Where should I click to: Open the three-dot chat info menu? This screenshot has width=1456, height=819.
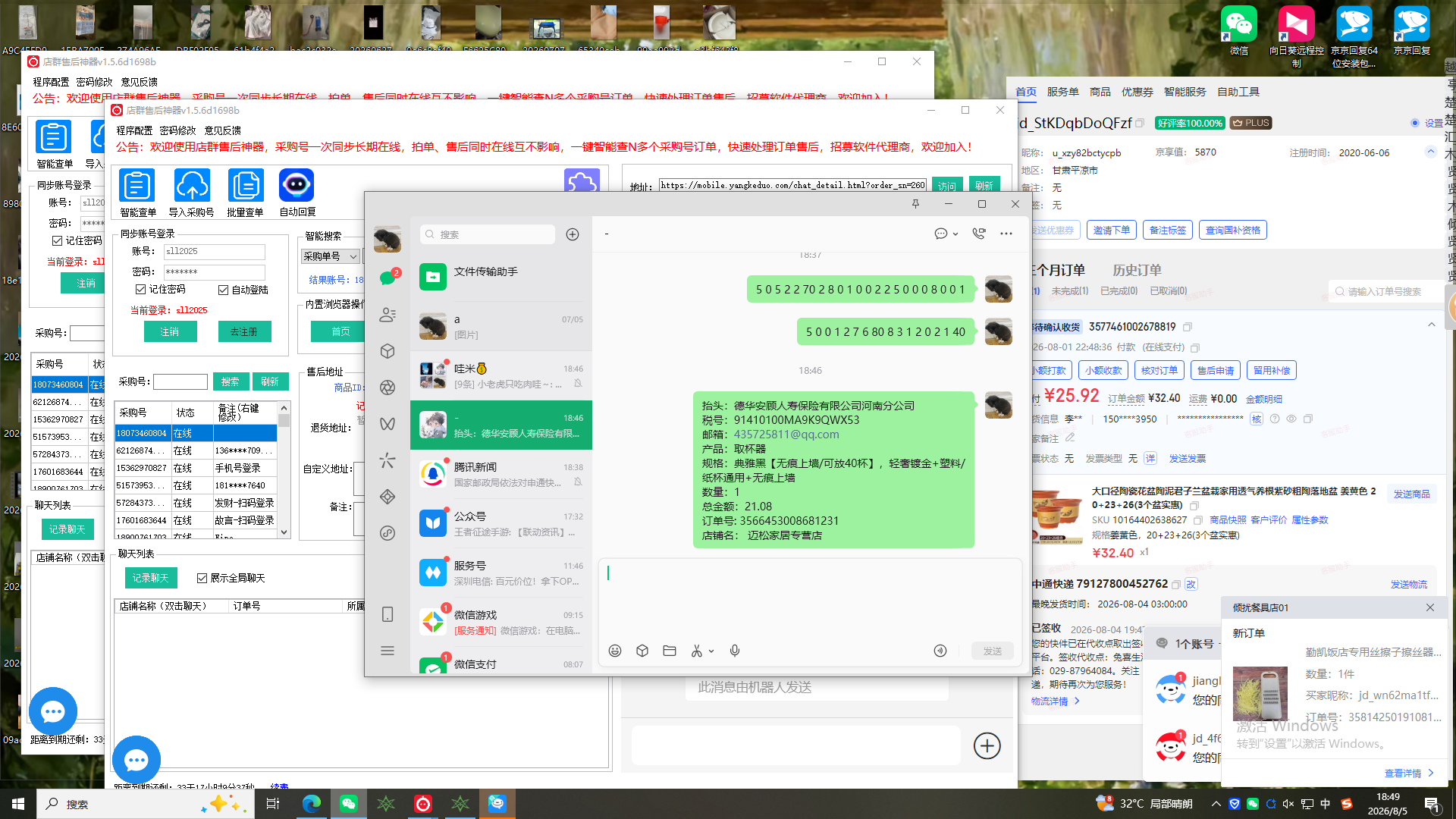(x=1006, y=234)
